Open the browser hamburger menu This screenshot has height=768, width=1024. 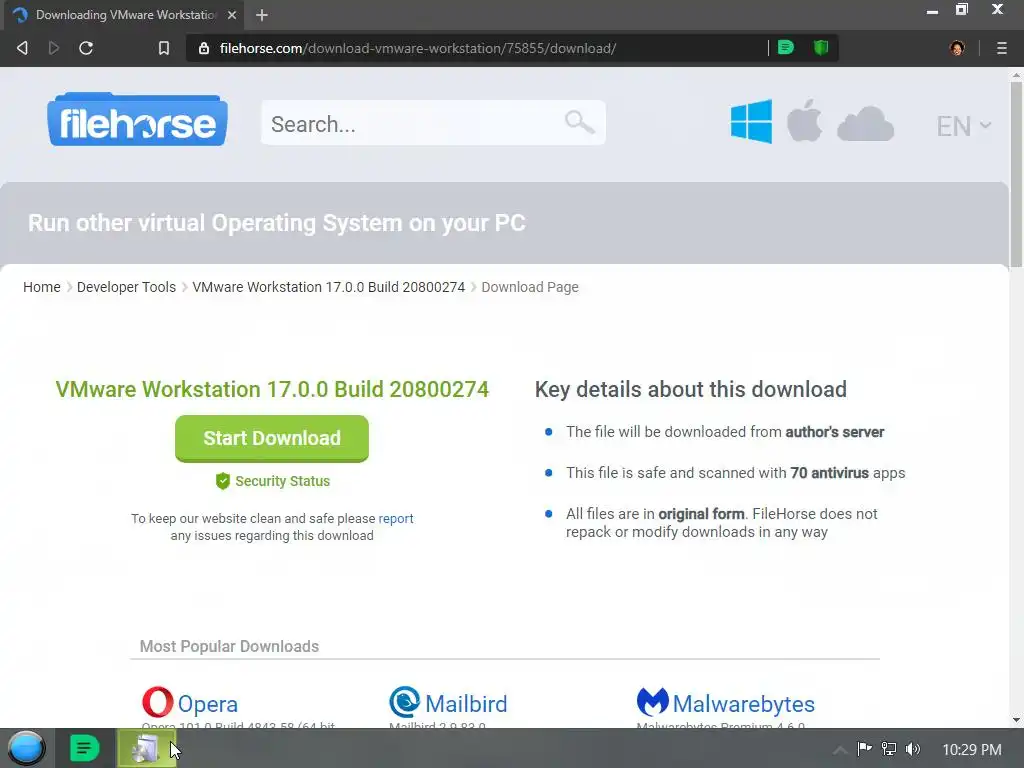click(1002, 48)
